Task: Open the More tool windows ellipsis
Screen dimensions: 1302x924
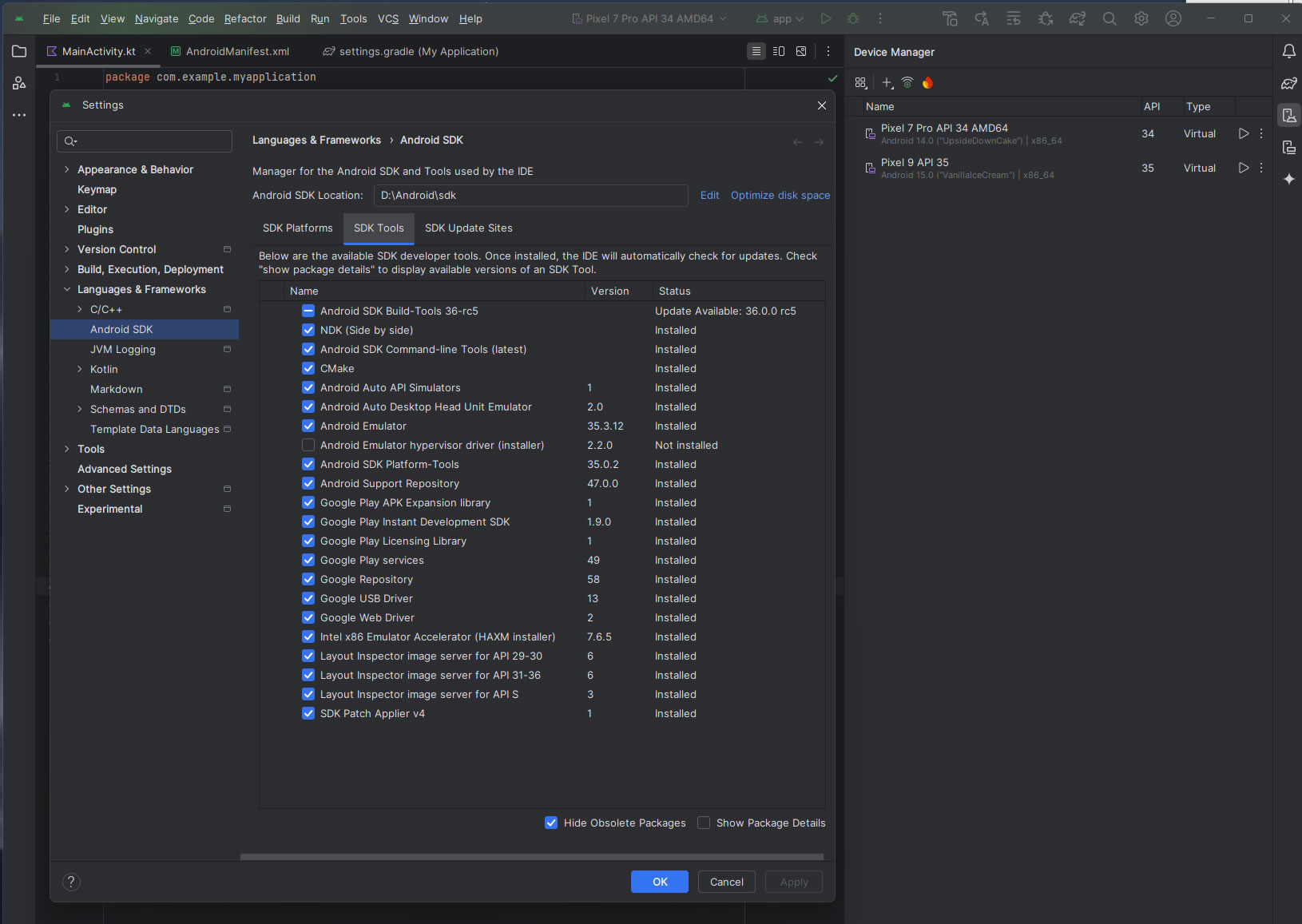Action: 19,115
